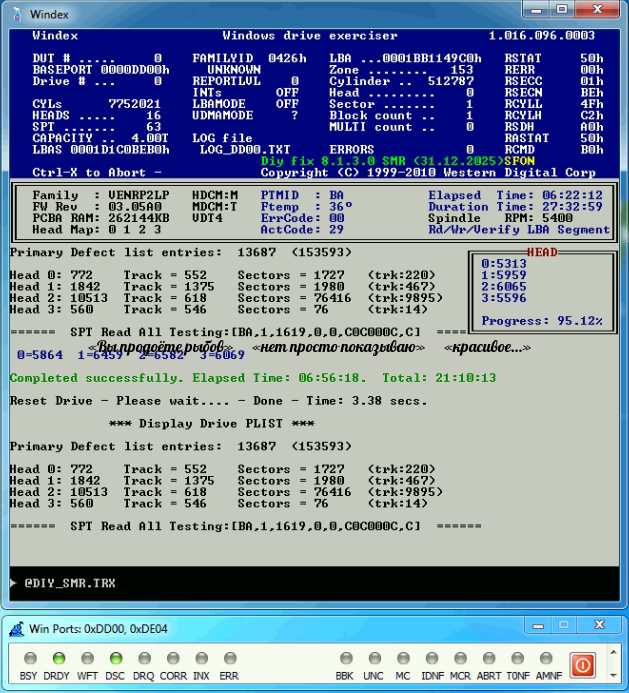
Task: Click the WFT status indicator light
Action: (88, 659)
